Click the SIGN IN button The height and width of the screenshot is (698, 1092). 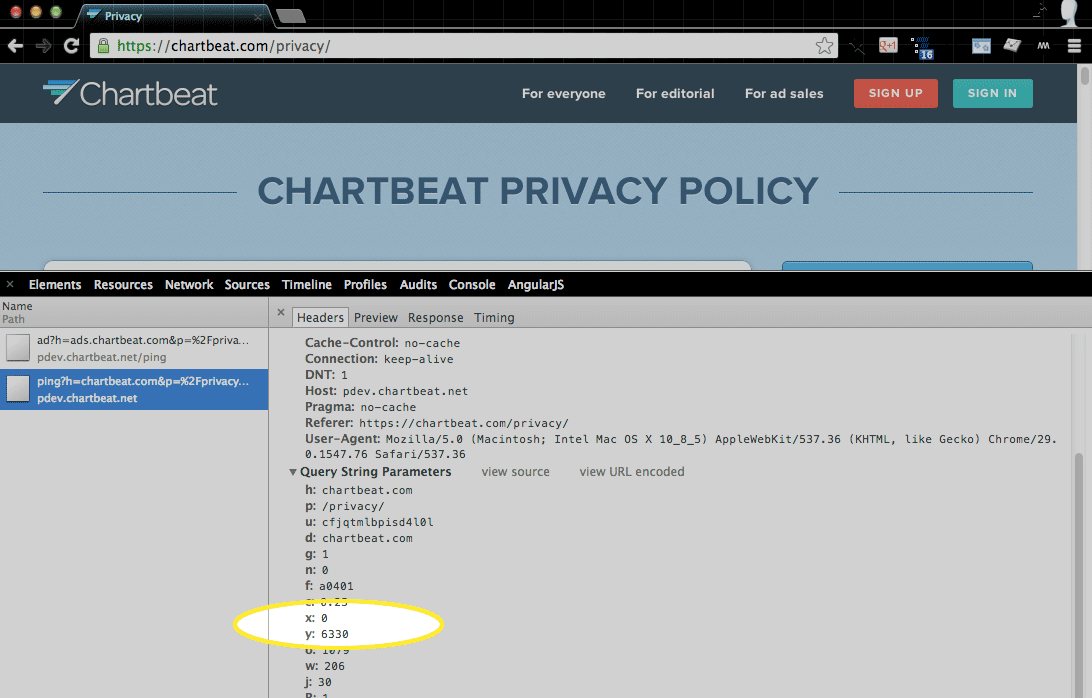[992, 93]
